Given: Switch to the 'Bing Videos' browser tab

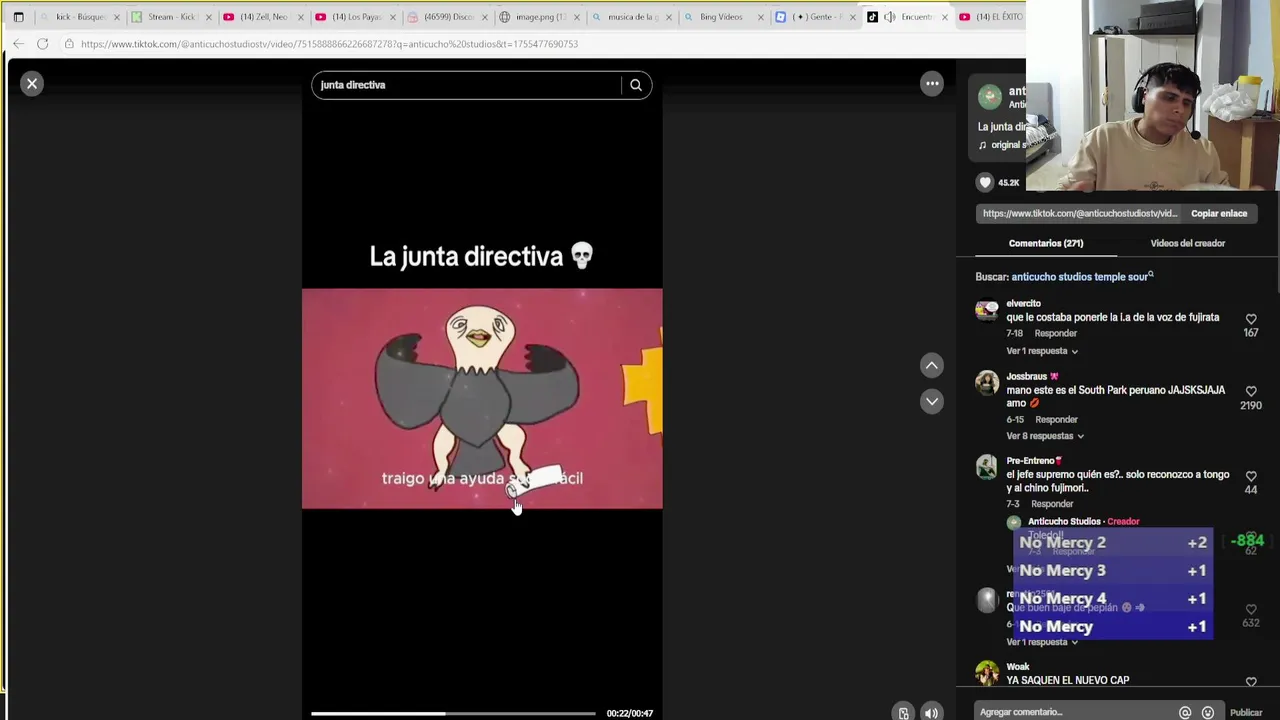Looking at the screenshot, I should coord(721,17).
